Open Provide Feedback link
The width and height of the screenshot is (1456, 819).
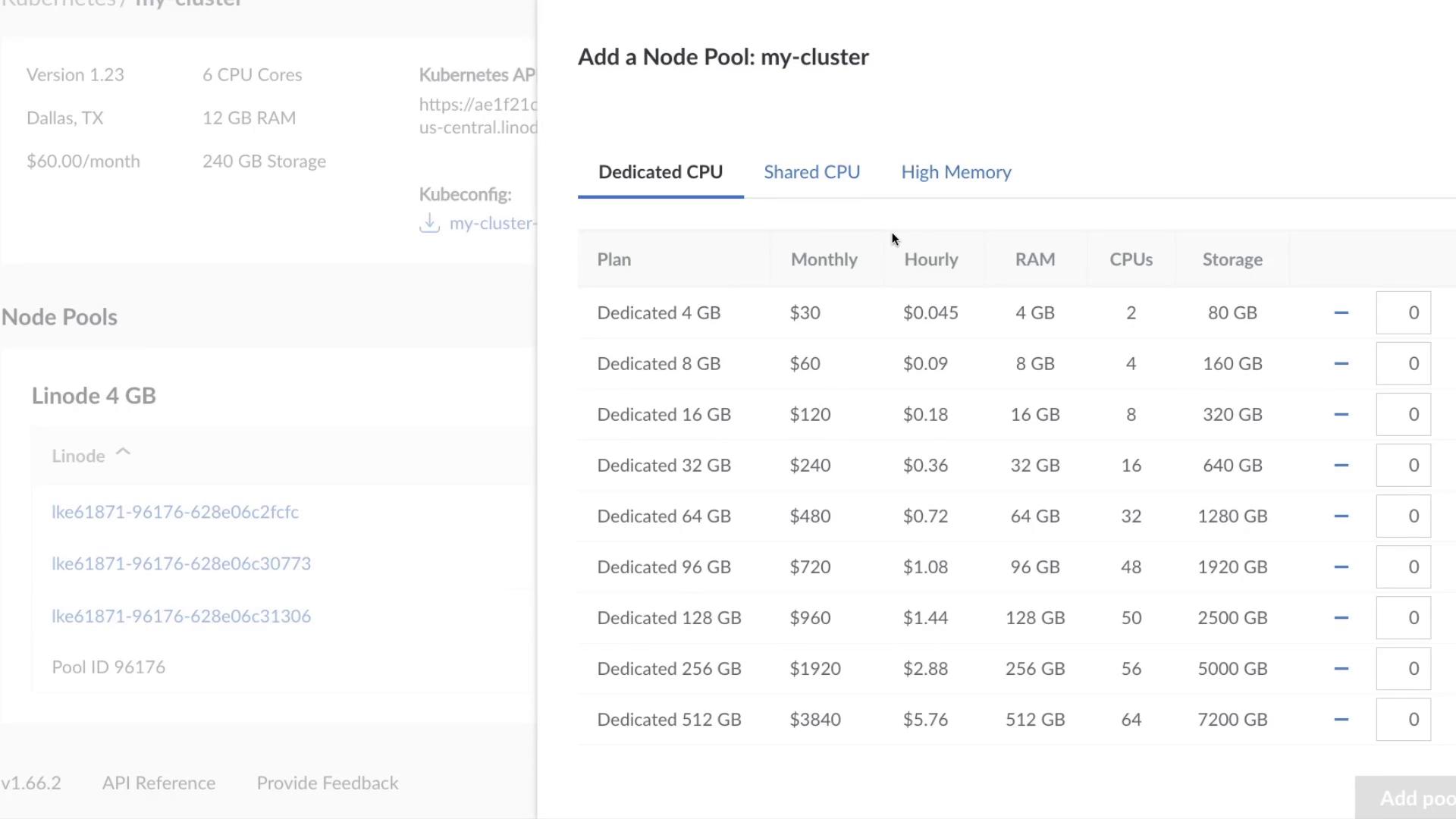coord(327,783)
